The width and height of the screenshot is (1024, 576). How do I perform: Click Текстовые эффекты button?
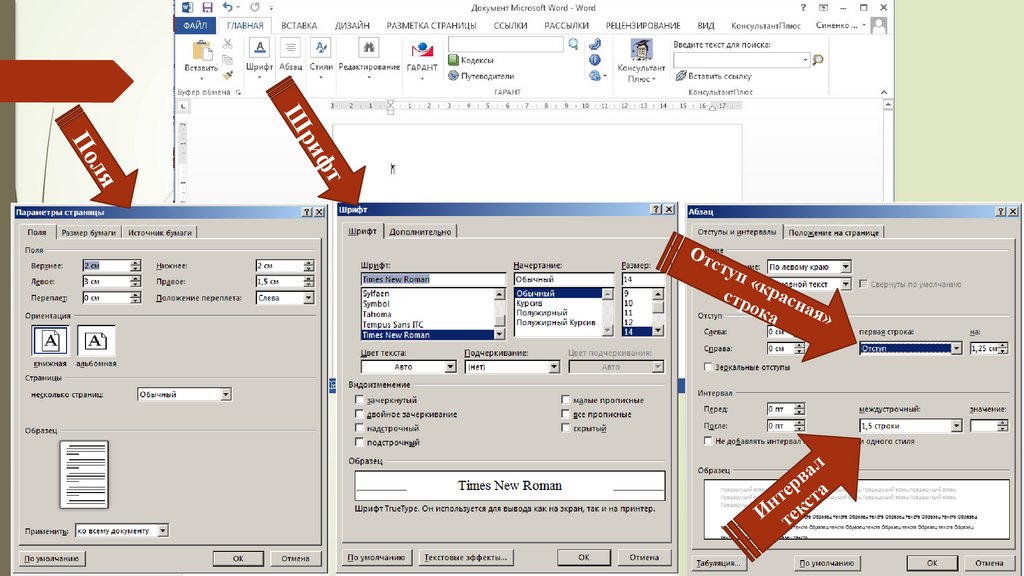click(466, 557)
